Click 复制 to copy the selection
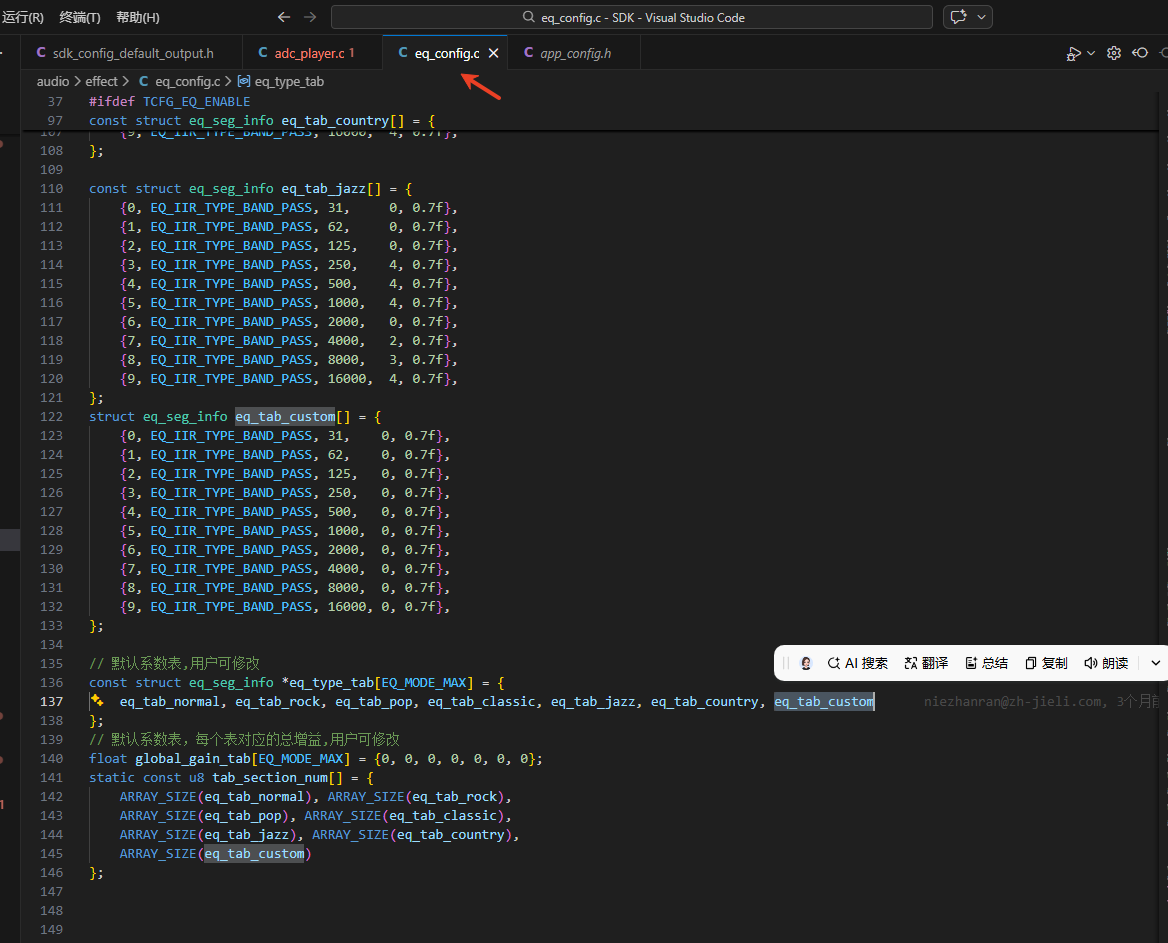Image resolution: width=1168 pixels, height=943 pixels. click(1046, 663)
